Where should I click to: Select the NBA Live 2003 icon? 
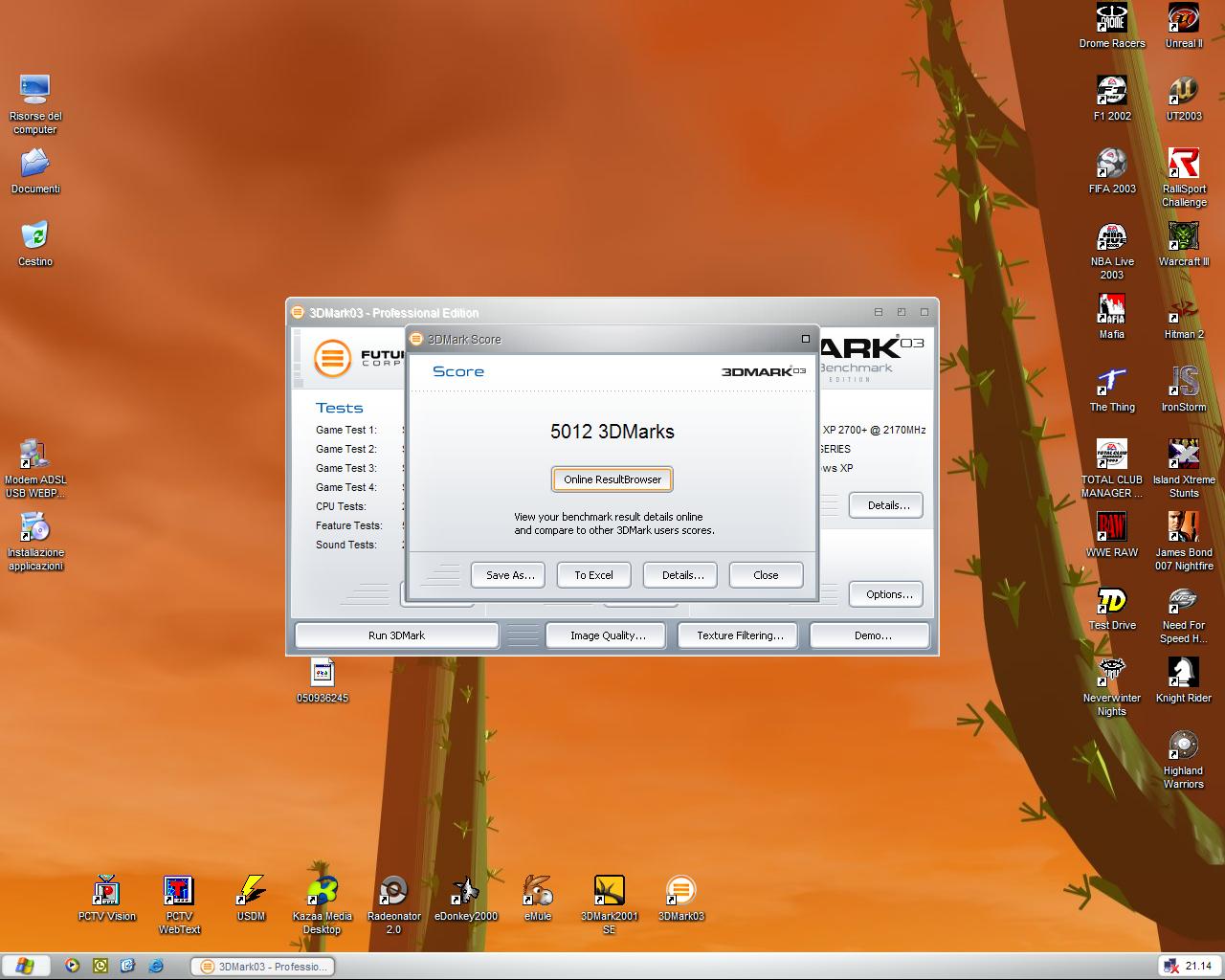[1111, 251]
